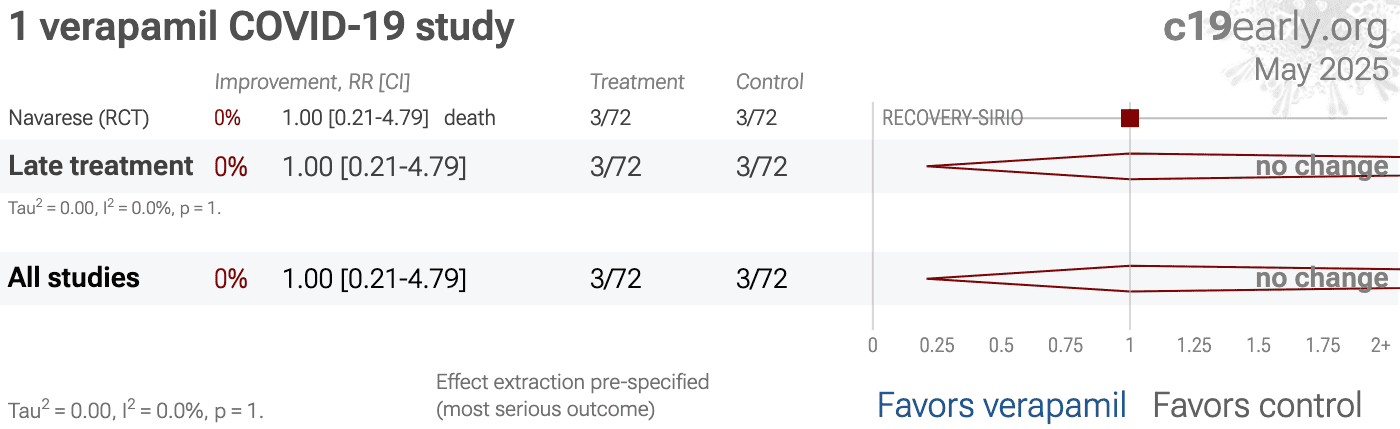Viewport: 1400px width, 429px height.
Task: Click the Late treatment row heading
Action: [x=101, y=166]
